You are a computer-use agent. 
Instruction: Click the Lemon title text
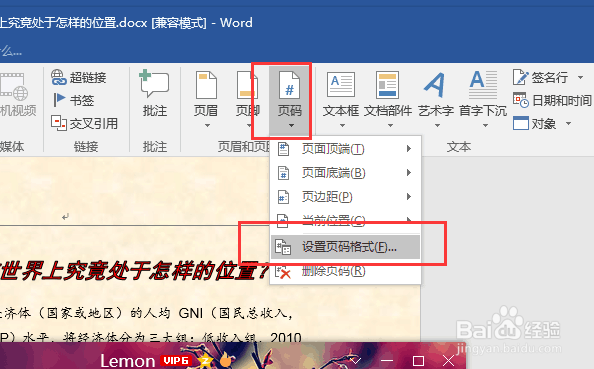pos(128,361)
